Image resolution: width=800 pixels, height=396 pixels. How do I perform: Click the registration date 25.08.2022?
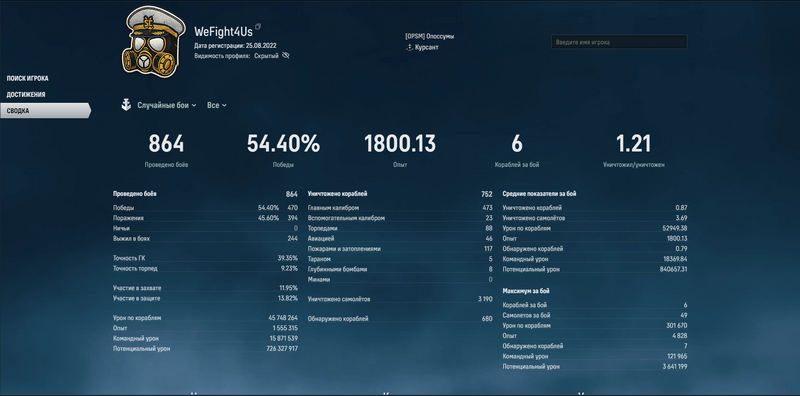tap(261, 45)
